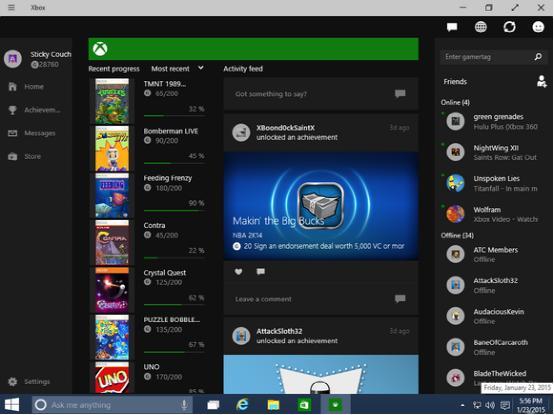
Task: Open Store in the sidebar
Action: 24,156
